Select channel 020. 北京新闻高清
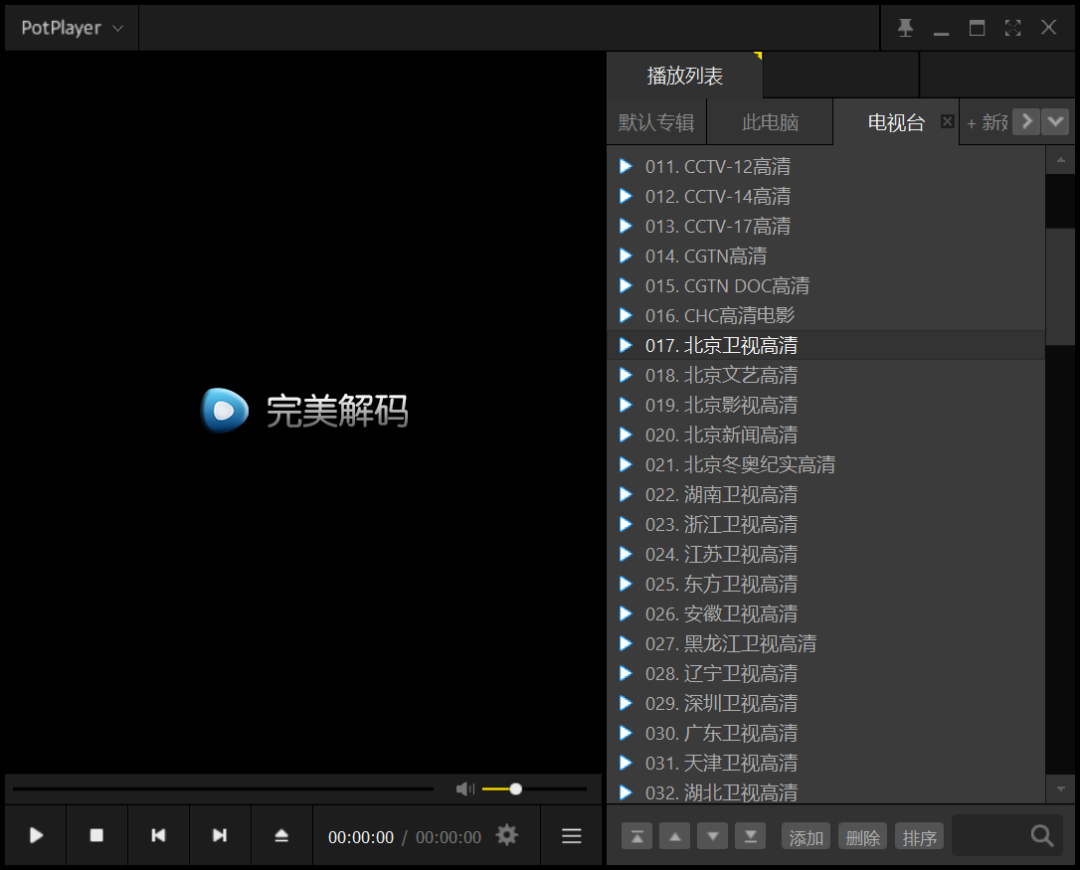 point(827,435)
